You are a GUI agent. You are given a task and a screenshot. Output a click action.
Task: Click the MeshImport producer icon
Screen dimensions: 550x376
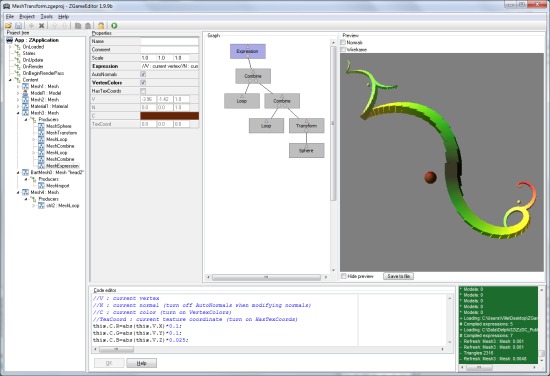click(41, 186)
